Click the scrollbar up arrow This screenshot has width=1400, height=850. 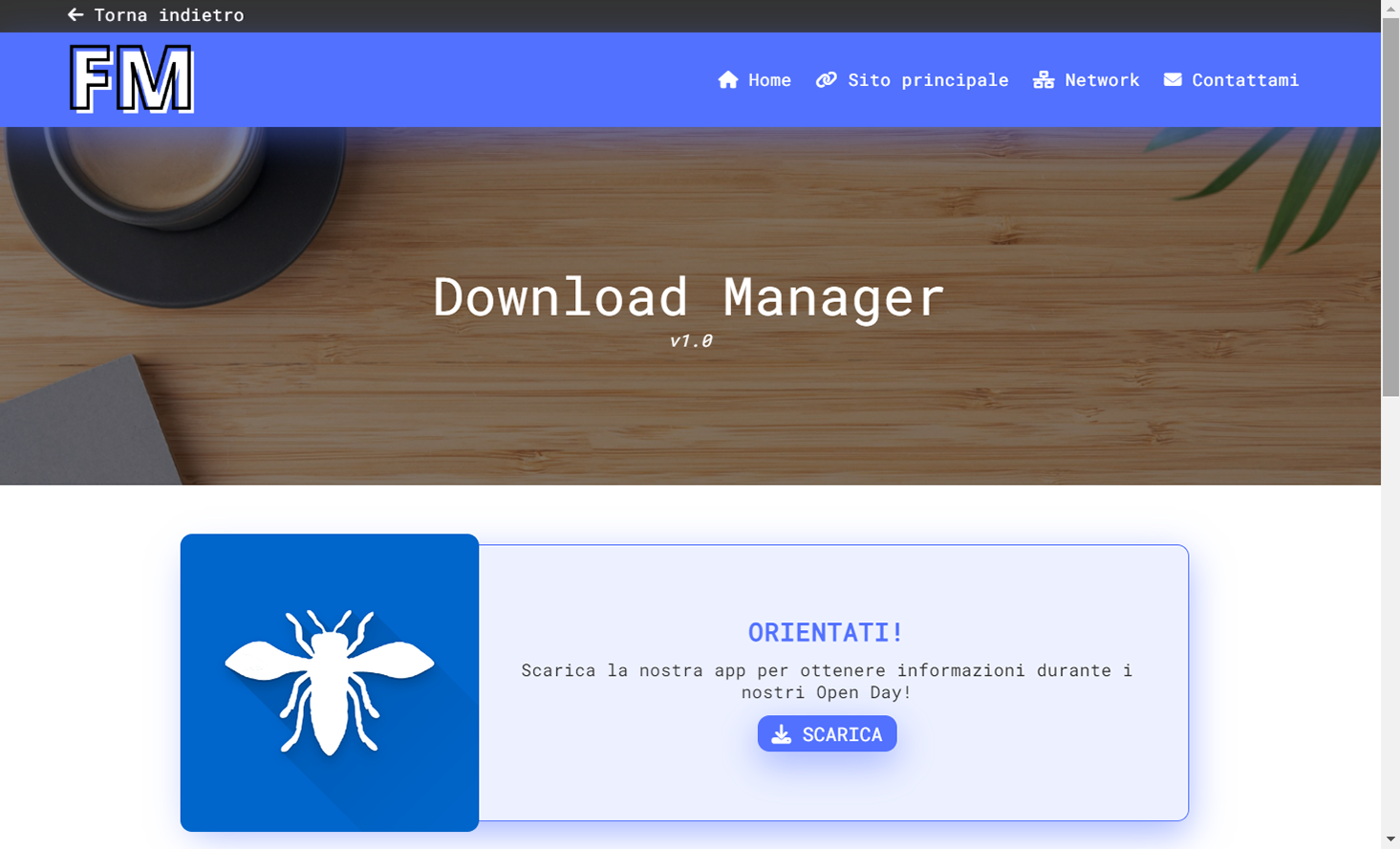(1390, 9)
